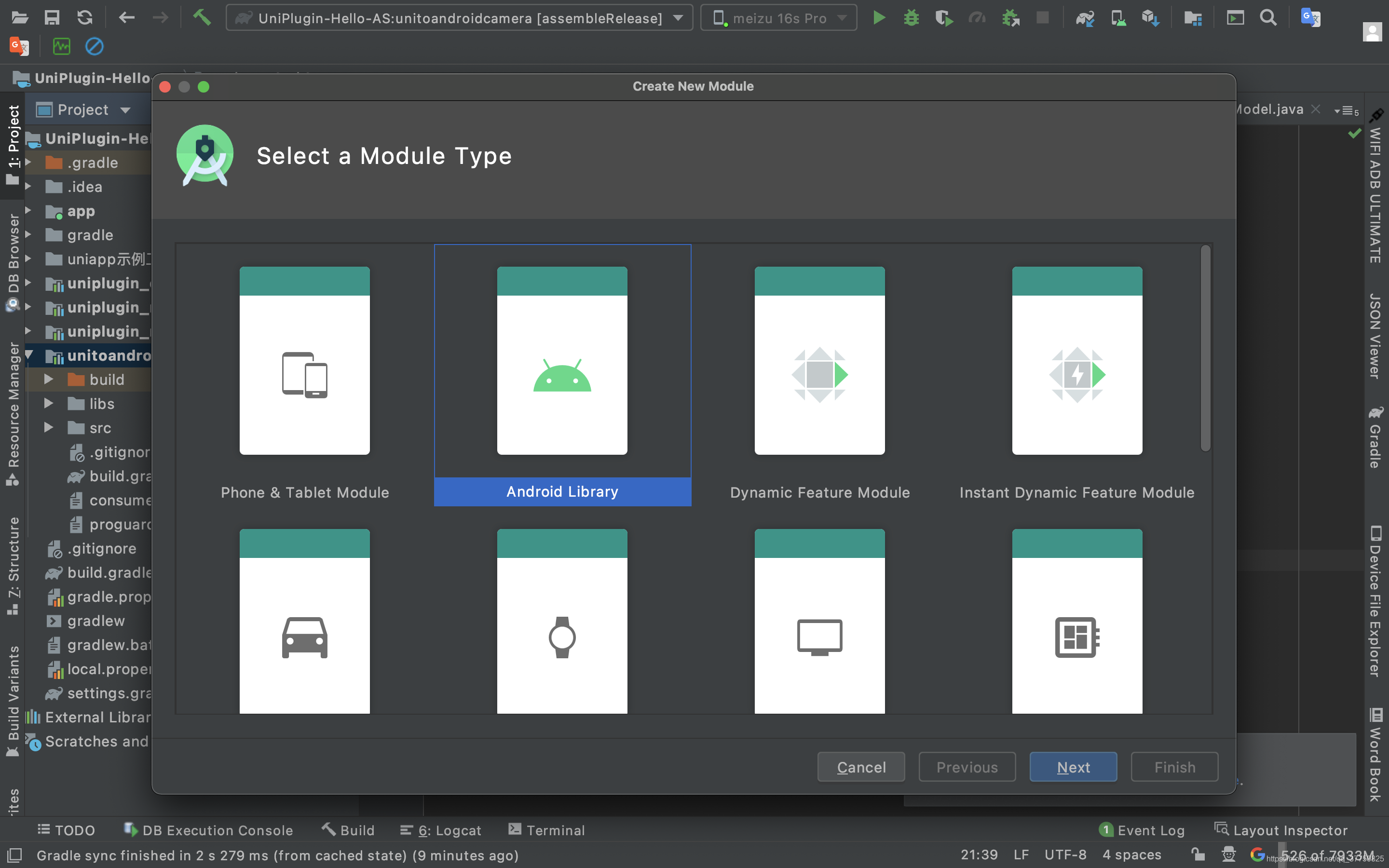
Task: Toggle meizu 16s Pro device selector
Action: point(779,18)
